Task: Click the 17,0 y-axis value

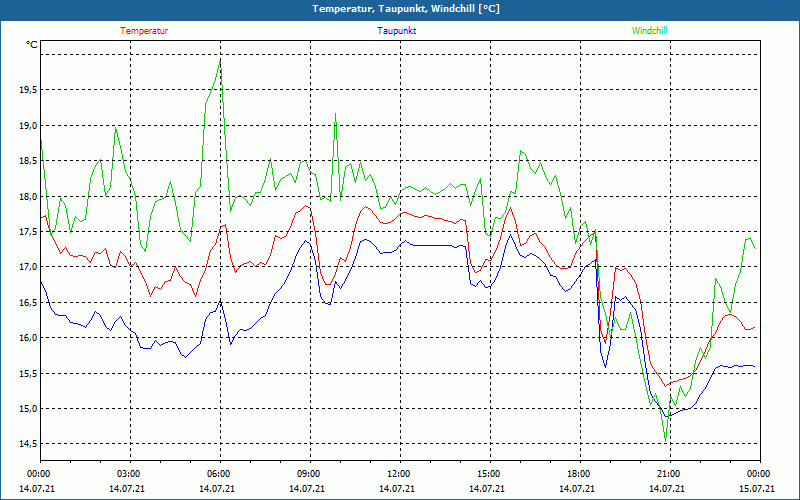Action: coord(28,267)
